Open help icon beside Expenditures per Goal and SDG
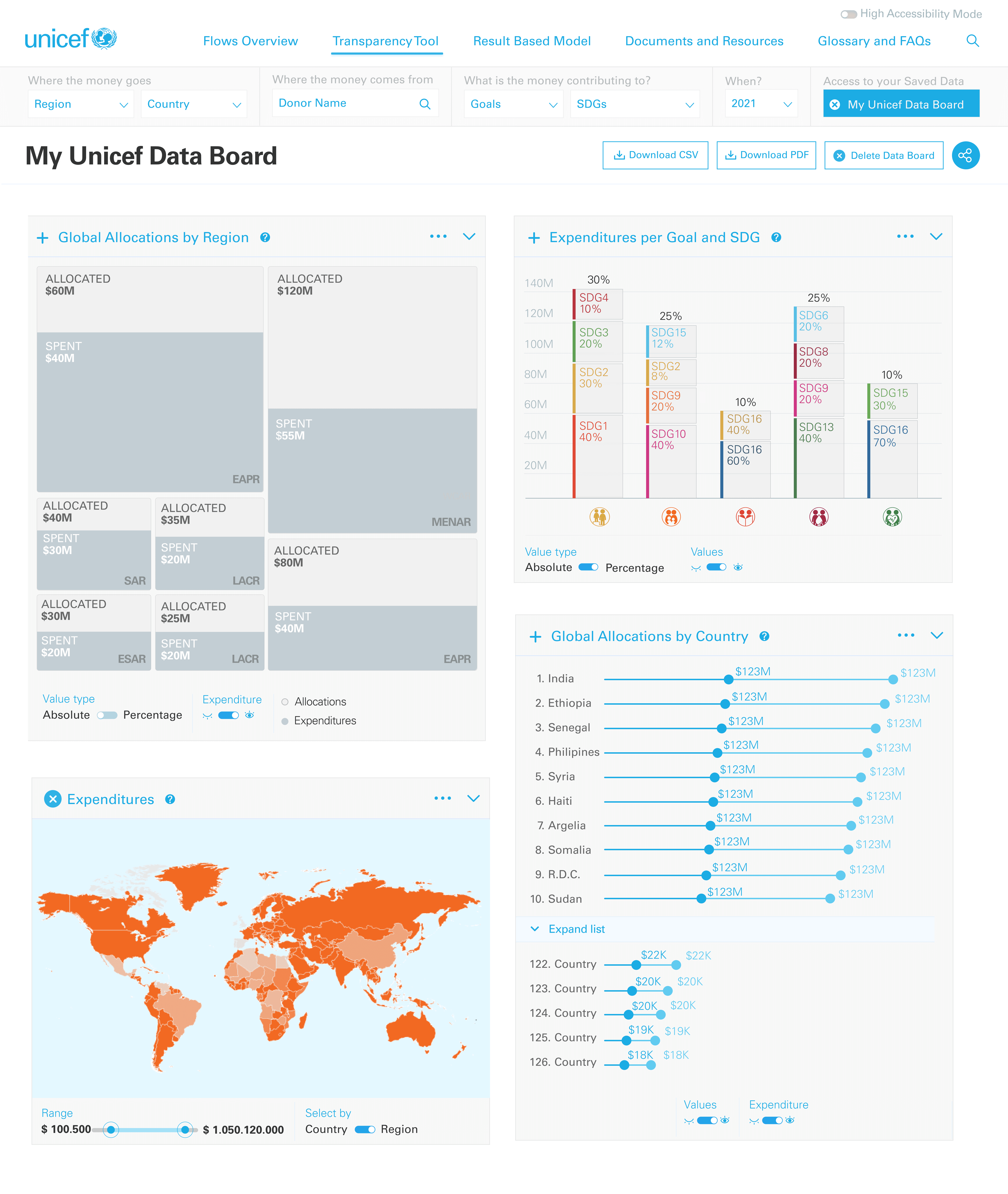The height and width of the screenshot is (1194, 1008). (776, 237)
